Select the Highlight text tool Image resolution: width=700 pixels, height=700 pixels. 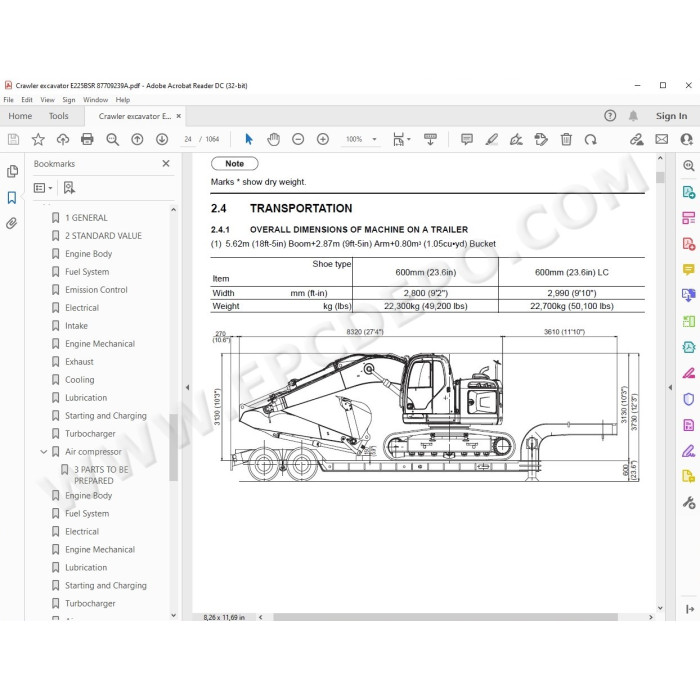[492, 139]
